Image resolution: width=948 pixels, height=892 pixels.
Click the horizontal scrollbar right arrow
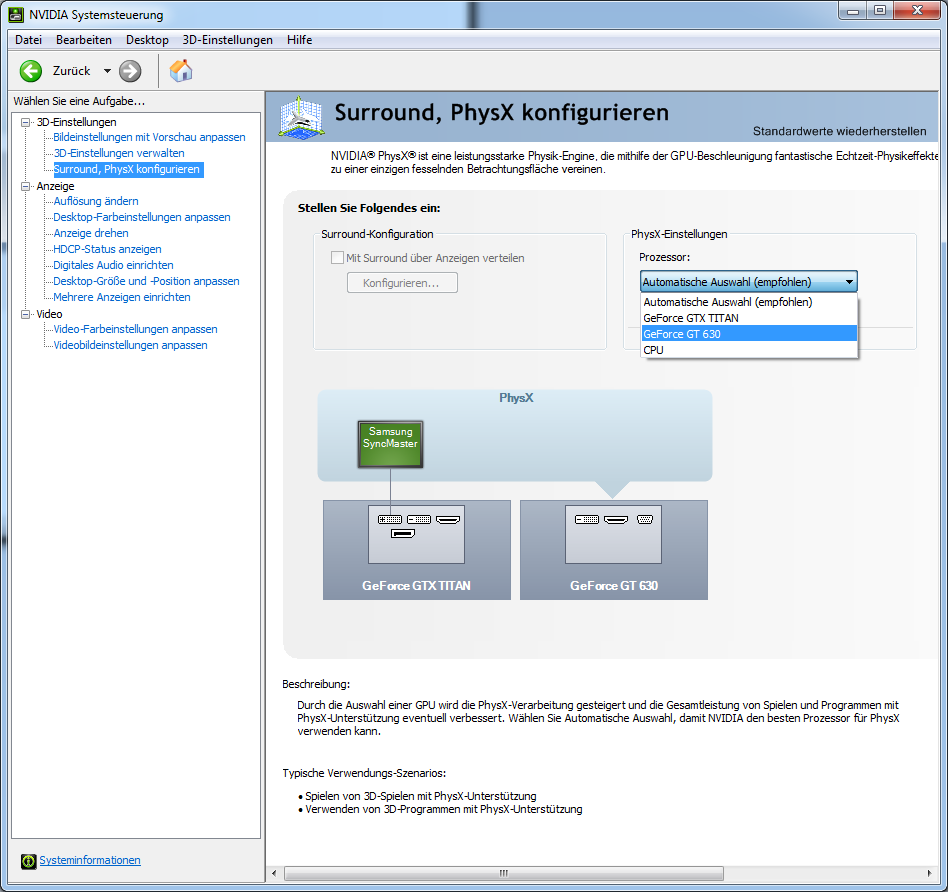(930, 873)
